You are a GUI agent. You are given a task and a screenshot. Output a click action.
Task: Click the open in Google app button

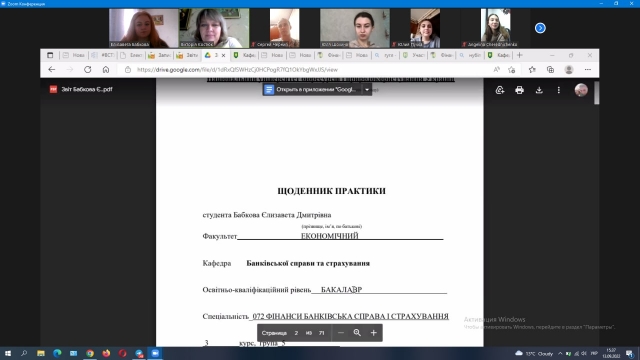point(312,89)
